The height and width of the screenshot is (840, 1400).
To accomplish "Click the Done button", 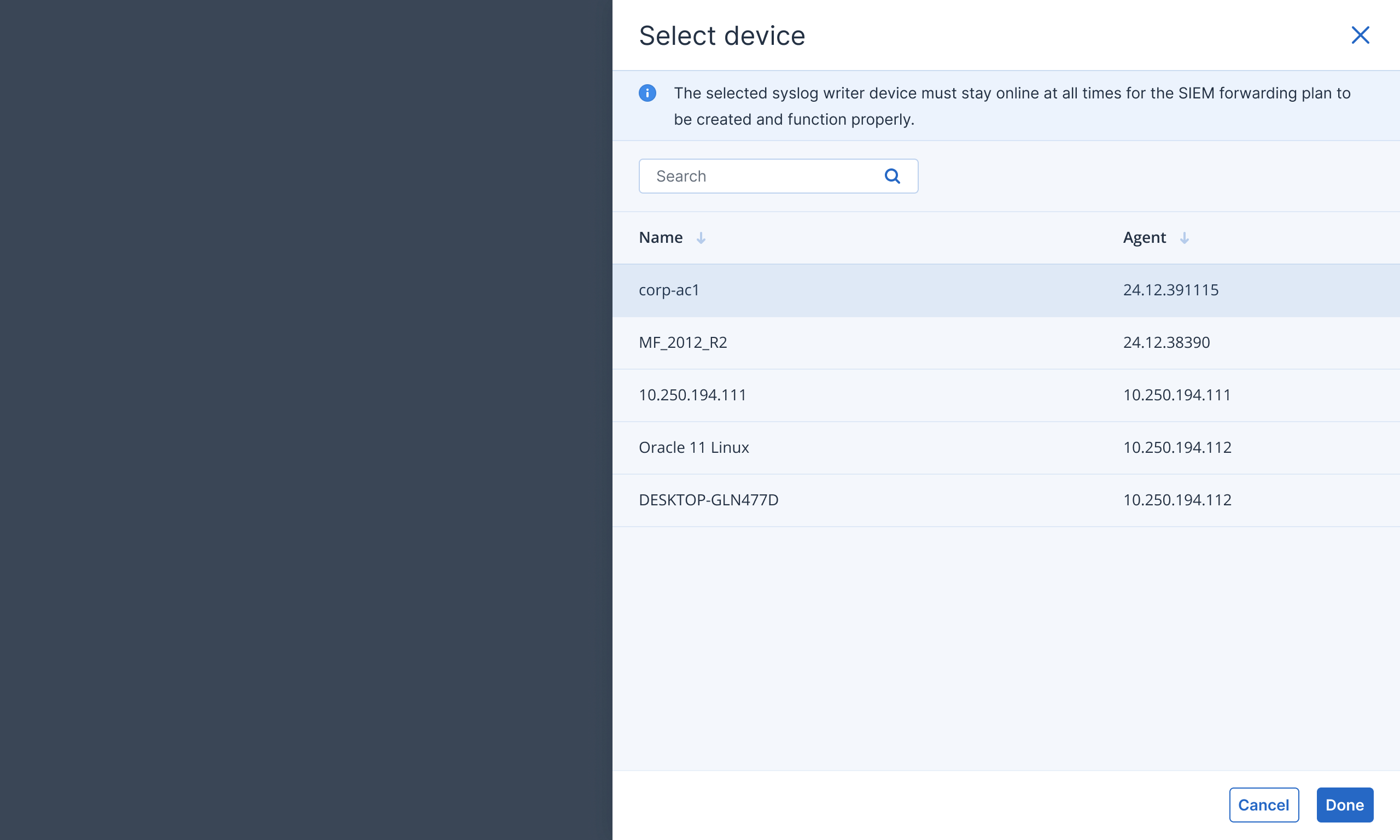I will pos(1345,804).
